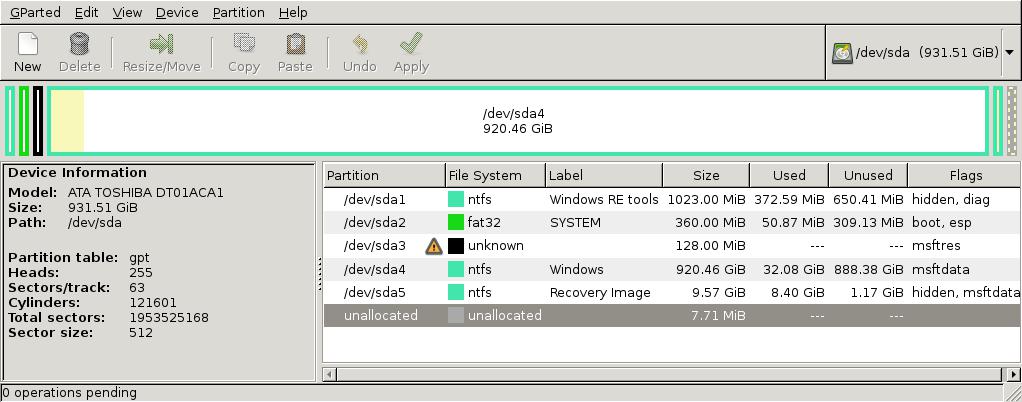Select the /dev/sda2 partition row
The image size is (1022, 402).
[672, 223]
